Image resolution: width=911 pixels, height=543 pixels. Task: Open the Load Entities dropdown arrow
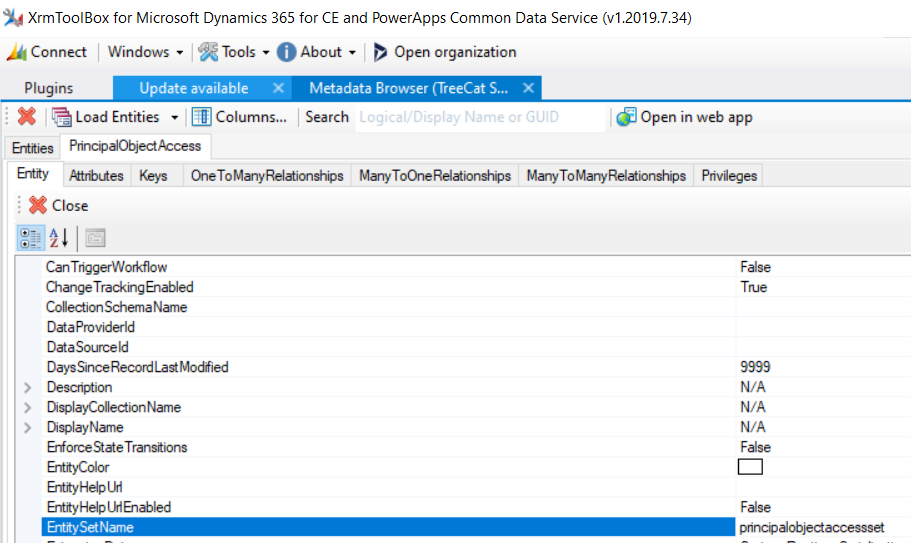click(174, 117)
